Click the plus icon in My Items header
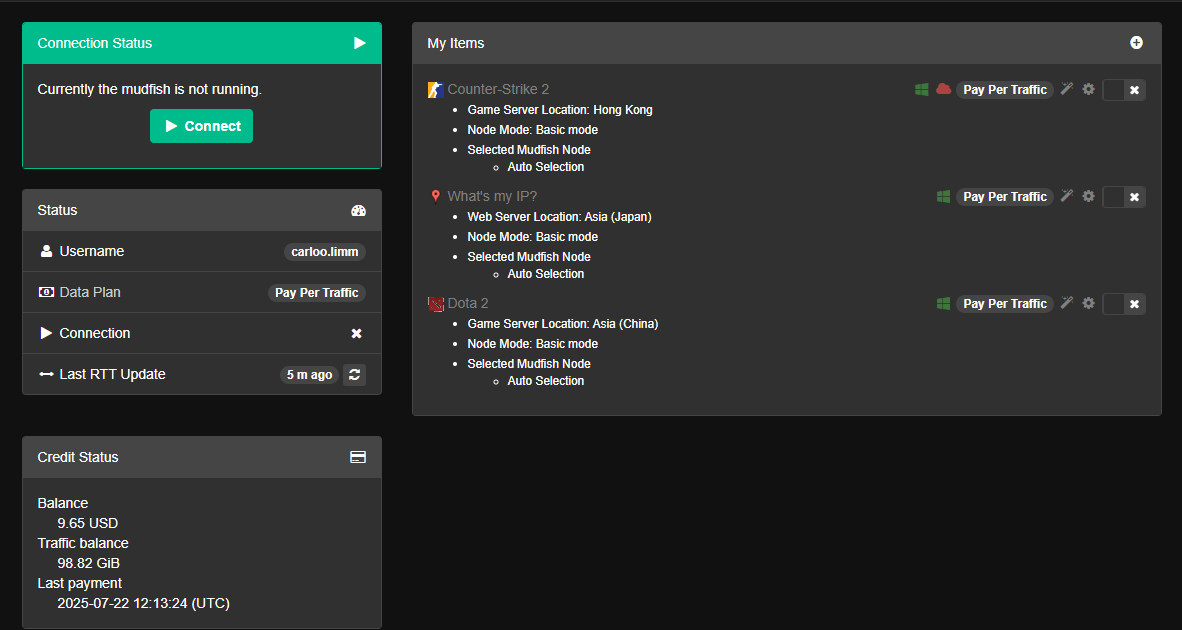The height and width of the screenshot is (630, 1182). click(1136, 43)
